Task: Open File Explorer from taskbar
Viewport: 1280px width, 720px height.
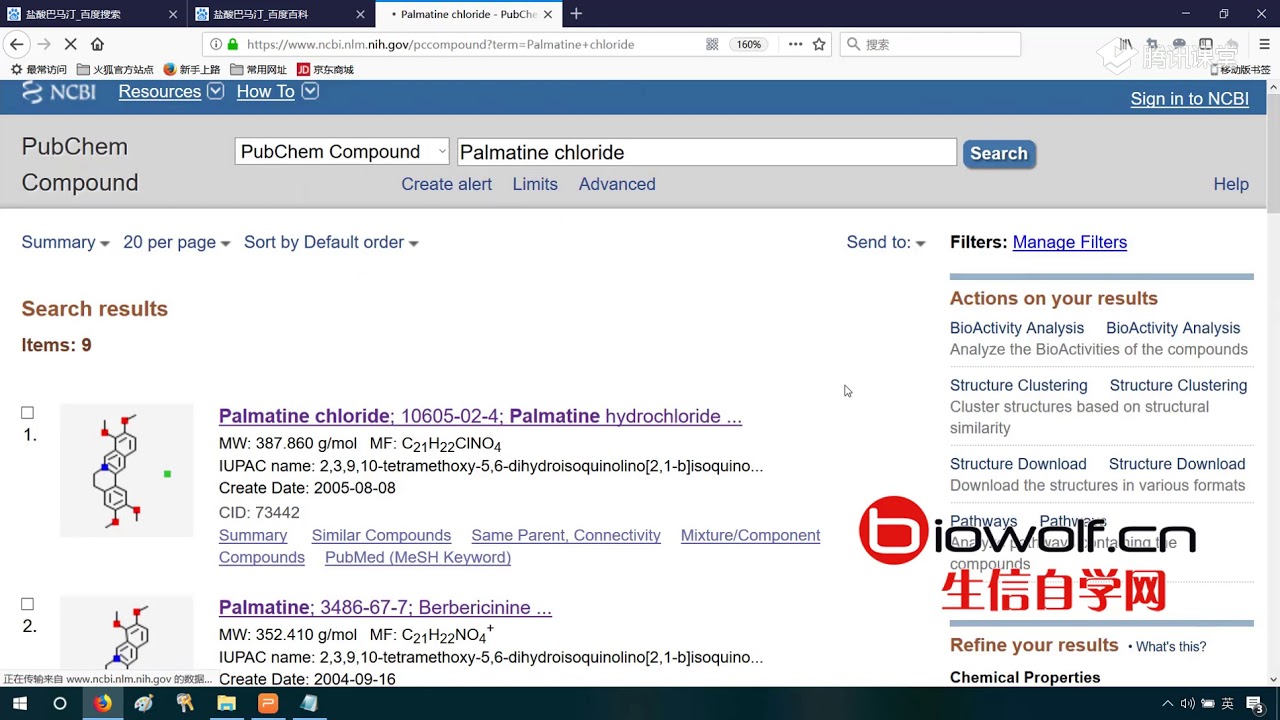Action: [x=226, y=703]
